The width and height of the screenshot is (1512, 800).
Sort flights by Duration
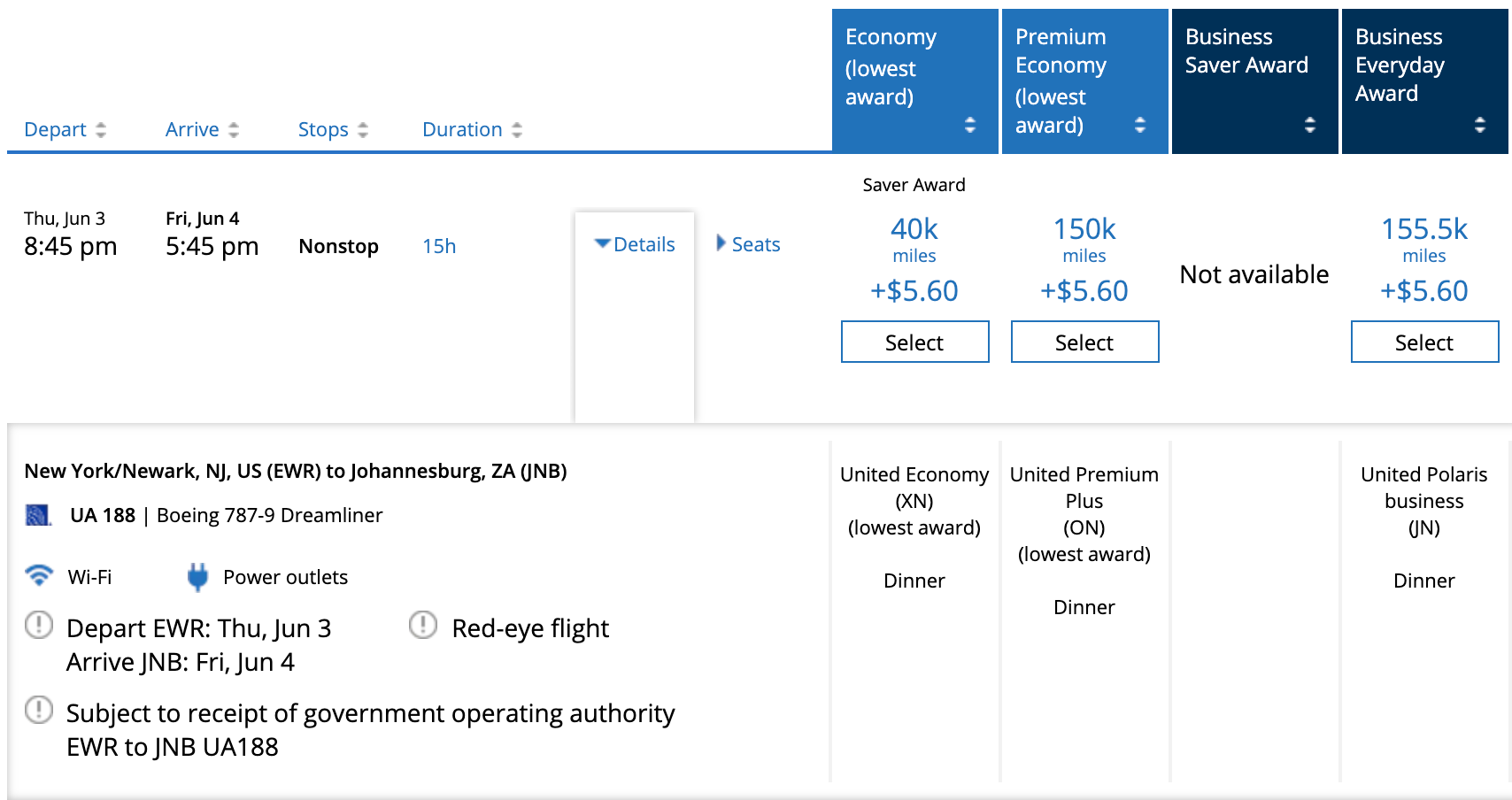[x=472, y=130]
